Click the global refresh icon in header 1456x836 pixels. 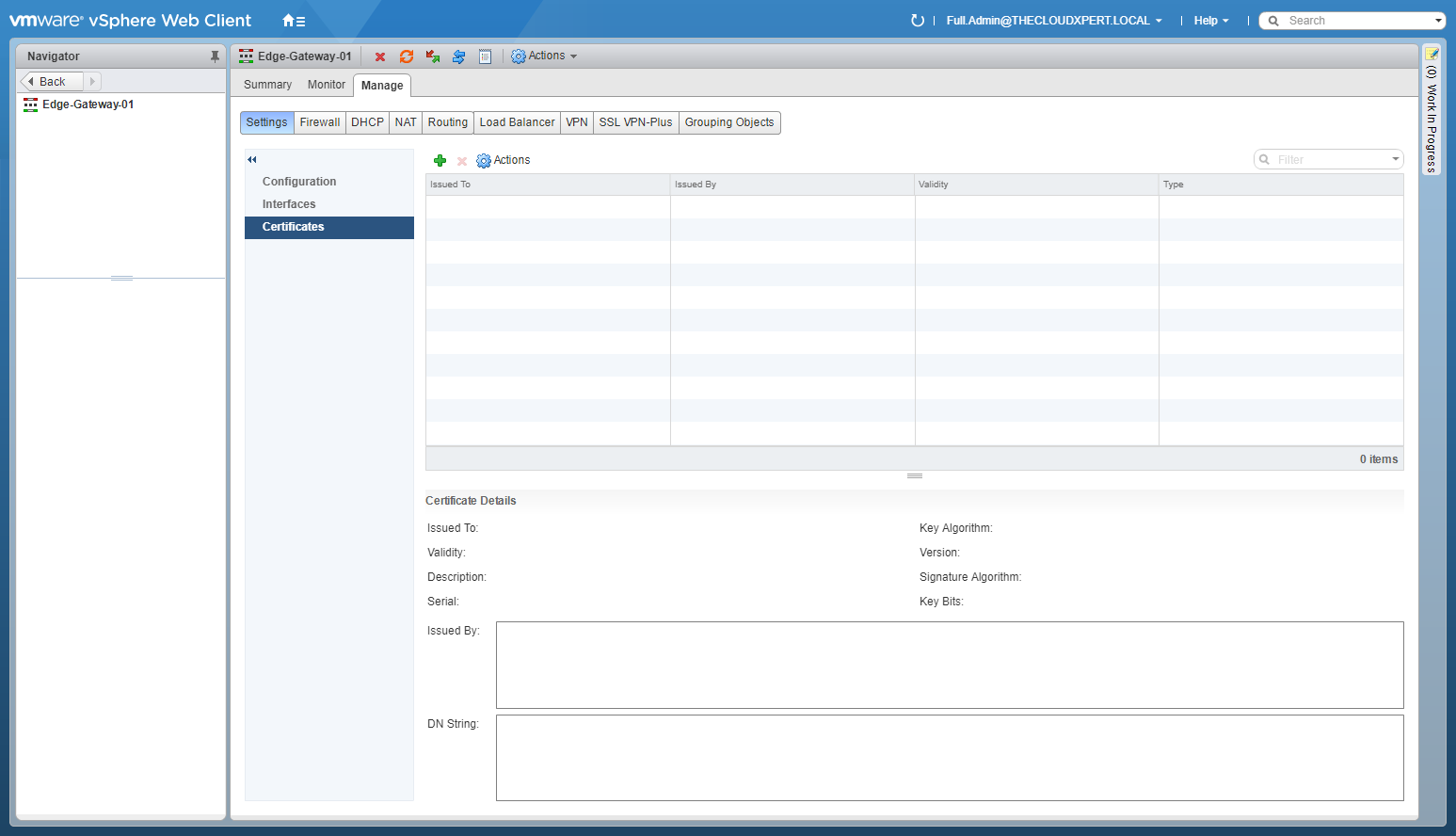click(918, 21)
